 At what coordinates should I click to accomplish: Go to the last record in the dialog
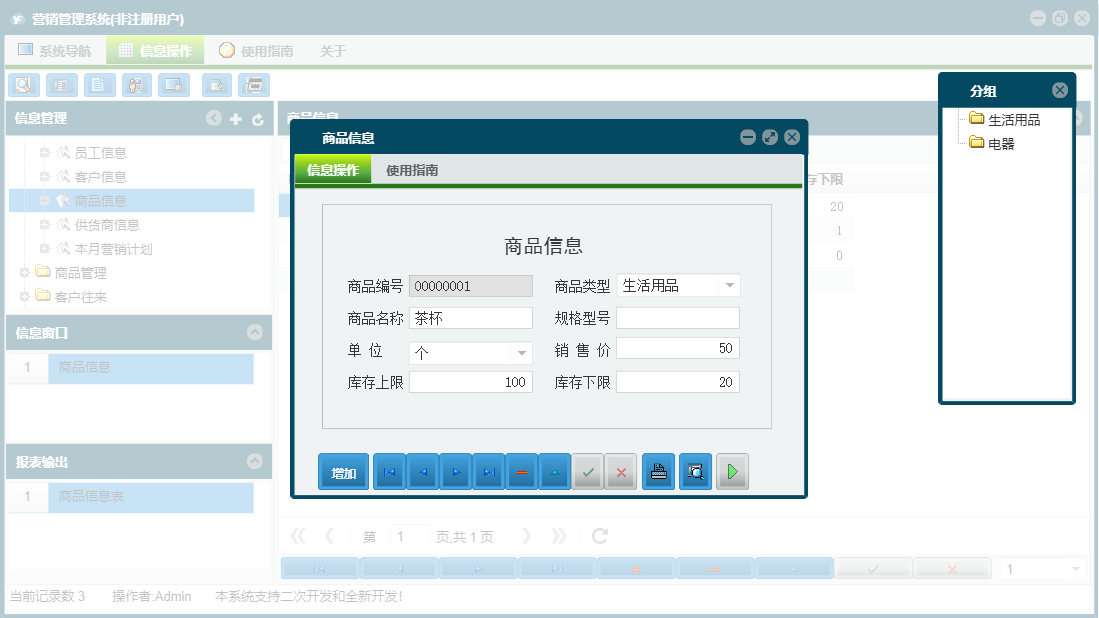click(488, 471)
